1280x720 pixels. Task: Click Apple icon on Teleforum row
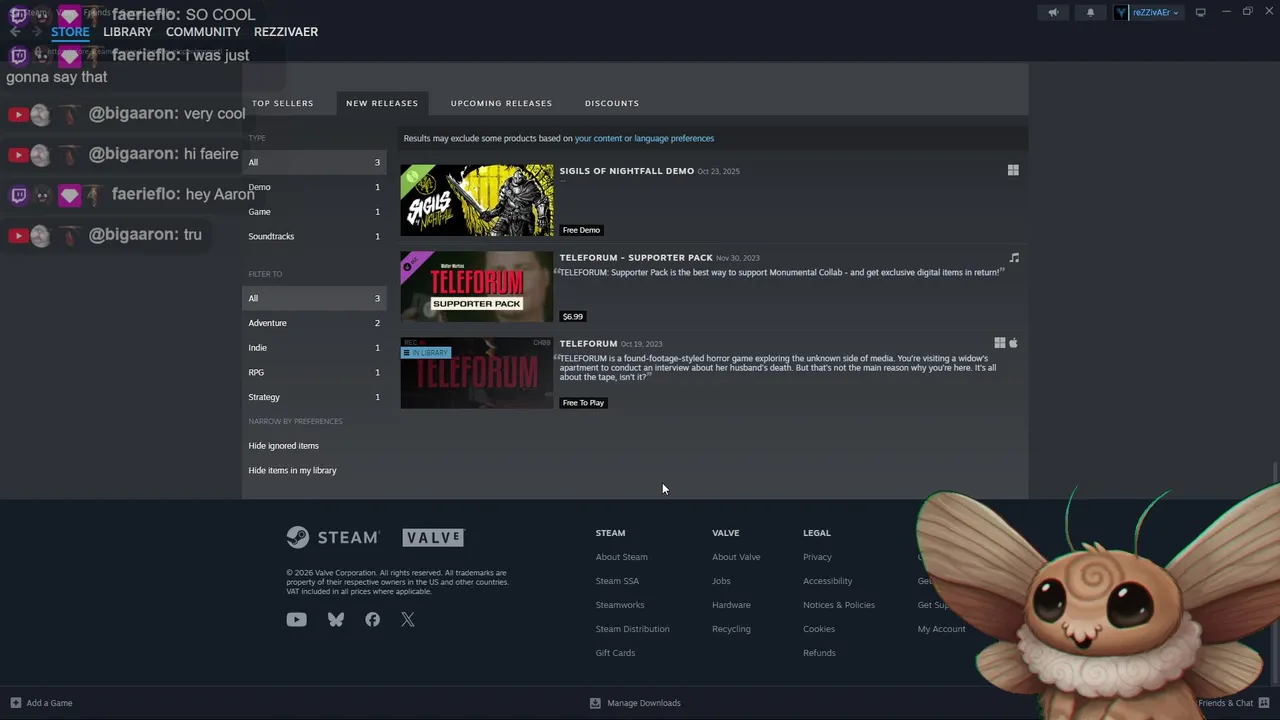(x=1013, y=343)
